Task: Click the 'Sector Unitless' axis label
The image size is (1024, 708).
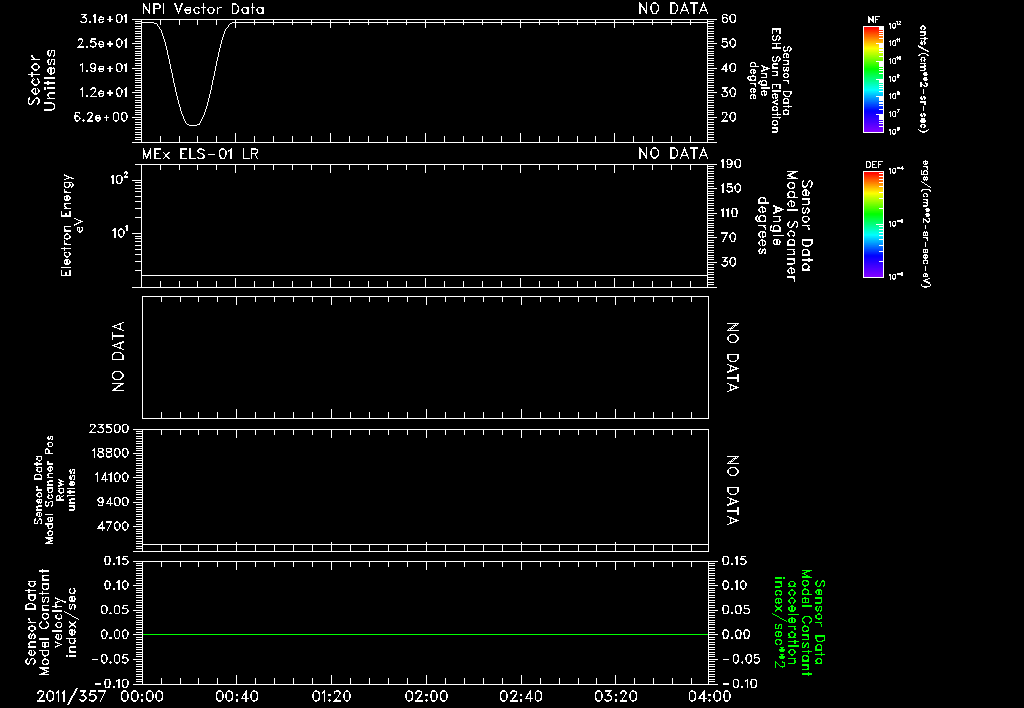Action: (x=42, y=80)
